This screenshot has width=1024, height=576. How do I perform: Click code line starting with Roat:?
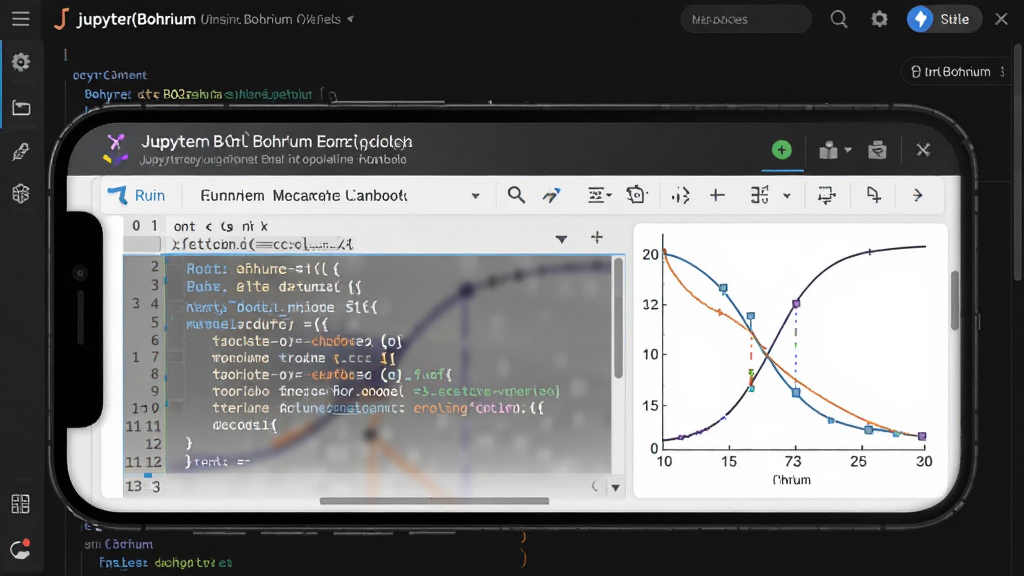click(x=263, y=268)
